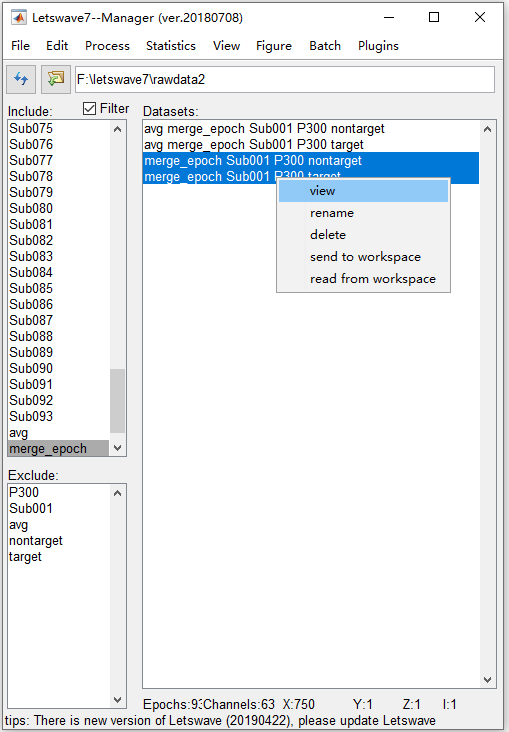Image resolution: width=509 pixels, height=732 pixels.
Task: Open the Statistics menu
Action: 171,46
